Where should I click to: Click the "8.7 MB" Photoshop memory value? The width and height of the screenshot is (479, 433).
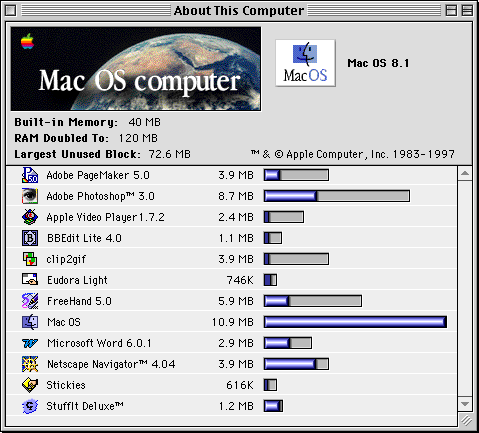236,196
